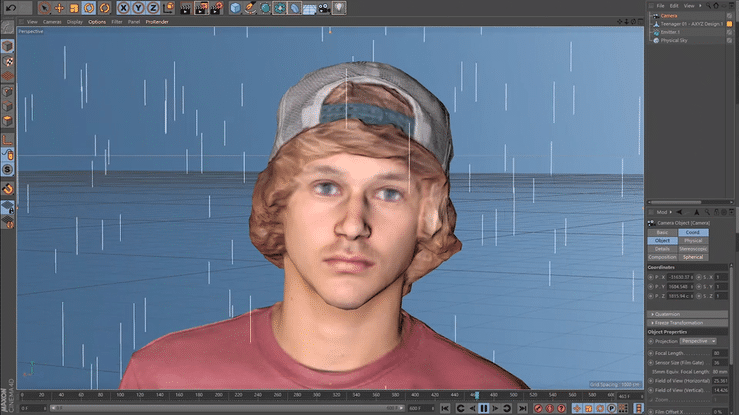Click the recent tool icon after Rotate
Image resolution: width=739 pixels, height=415 pixels.
[x=104, y=8]
